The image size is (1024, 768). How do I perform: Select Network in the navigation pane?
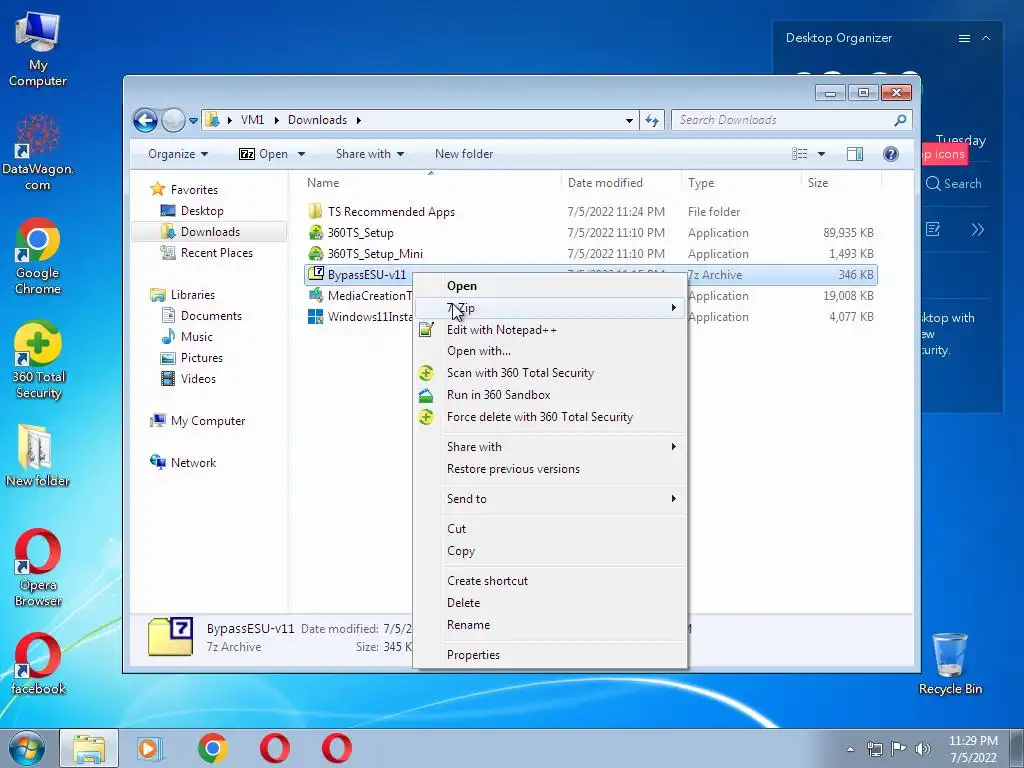click(x=193, y=463)
